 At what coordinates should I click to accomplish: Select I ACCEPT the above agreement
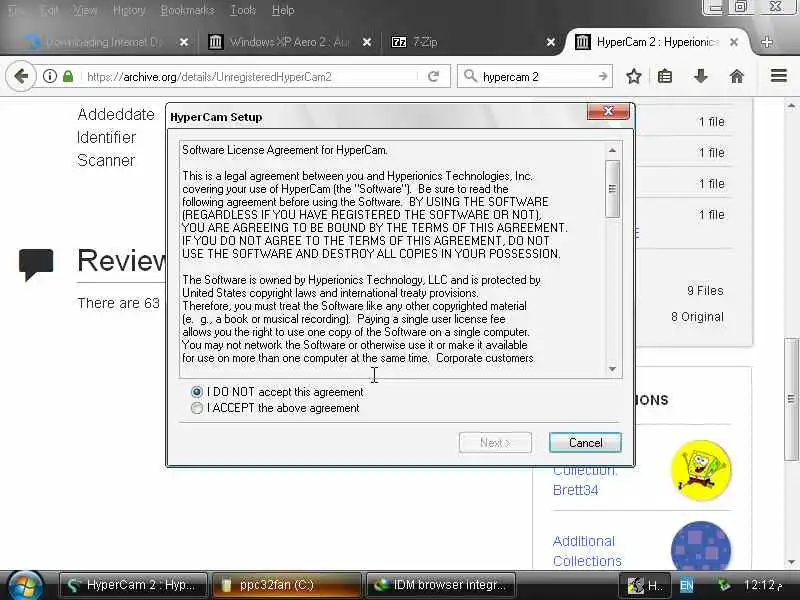tap(196, 408)
